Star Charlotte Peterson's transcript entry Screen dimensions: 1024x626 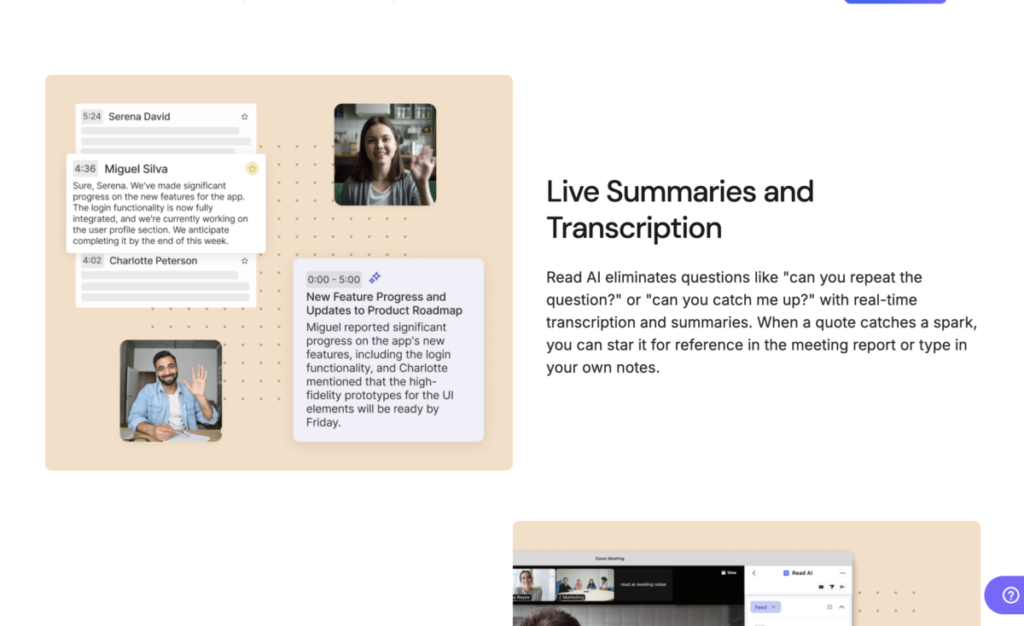[244, 261]
